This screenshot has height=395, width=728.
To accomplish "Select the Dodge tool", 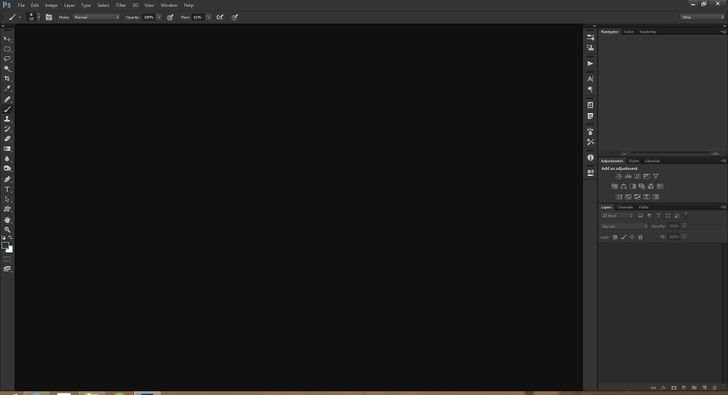I will point(7,168).
